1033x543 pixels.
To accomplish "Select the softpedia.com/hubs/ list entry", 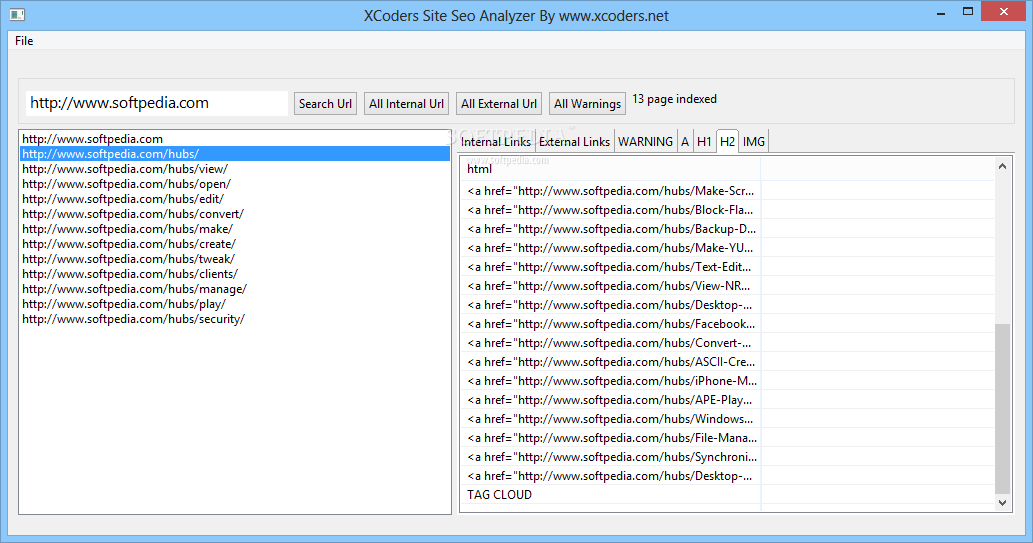I will [x=235, y=154].
